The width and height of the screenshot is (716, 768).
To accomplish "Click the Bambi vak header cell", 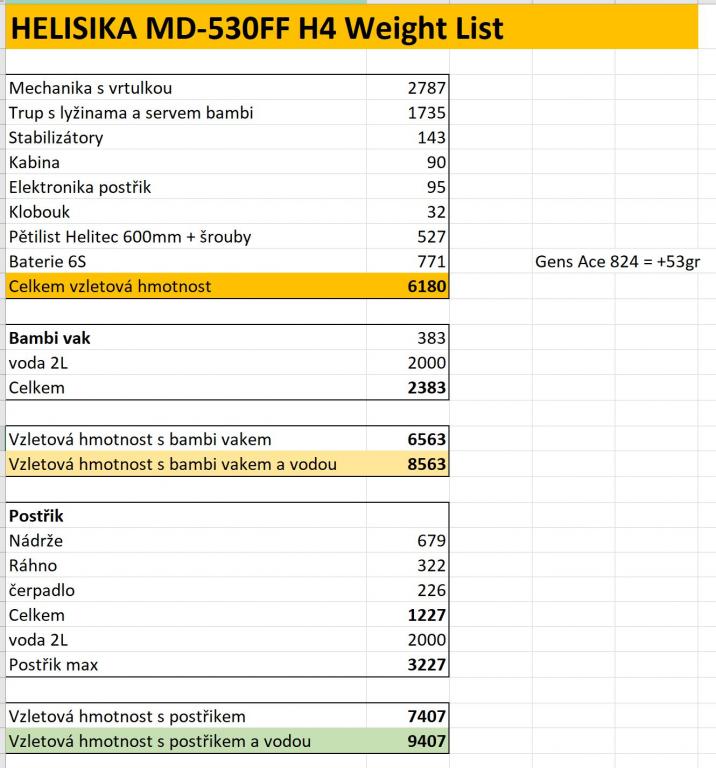I will pos(50,338).
